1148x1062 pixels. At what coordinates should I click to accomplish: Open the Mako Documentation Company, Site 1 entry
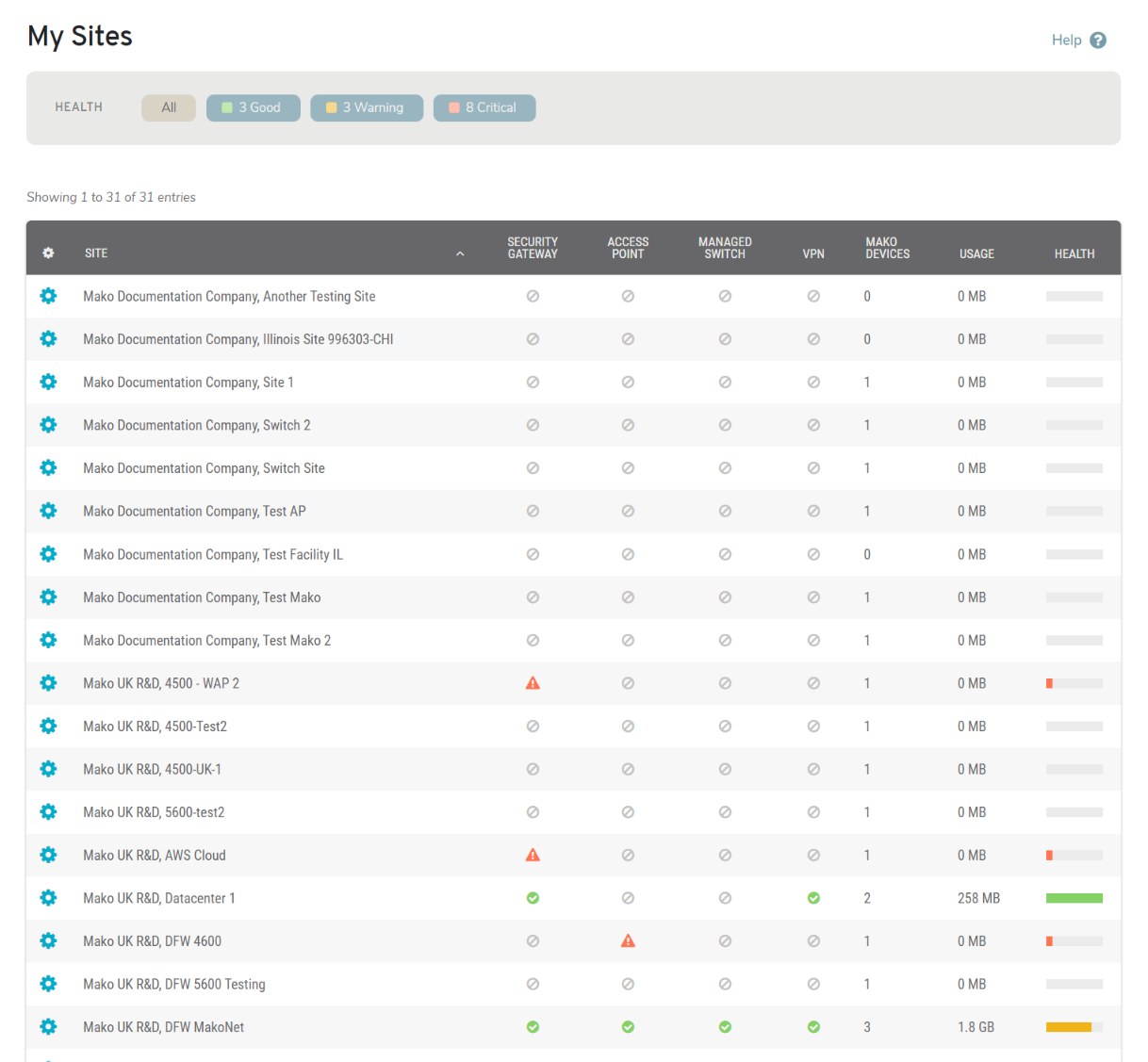(x=189, y=382)
